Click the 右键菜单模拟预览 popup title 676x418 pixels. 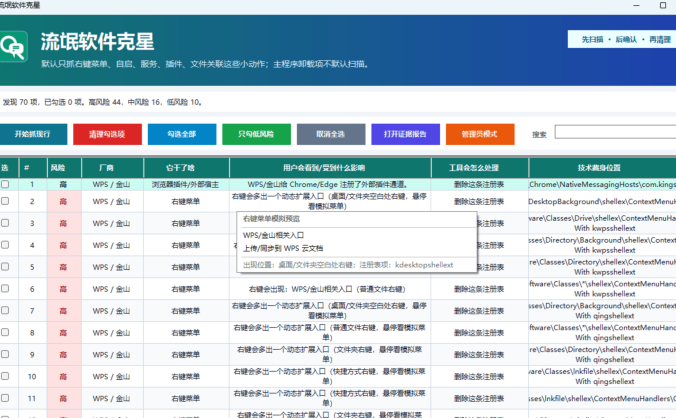[x=271, y=218]
